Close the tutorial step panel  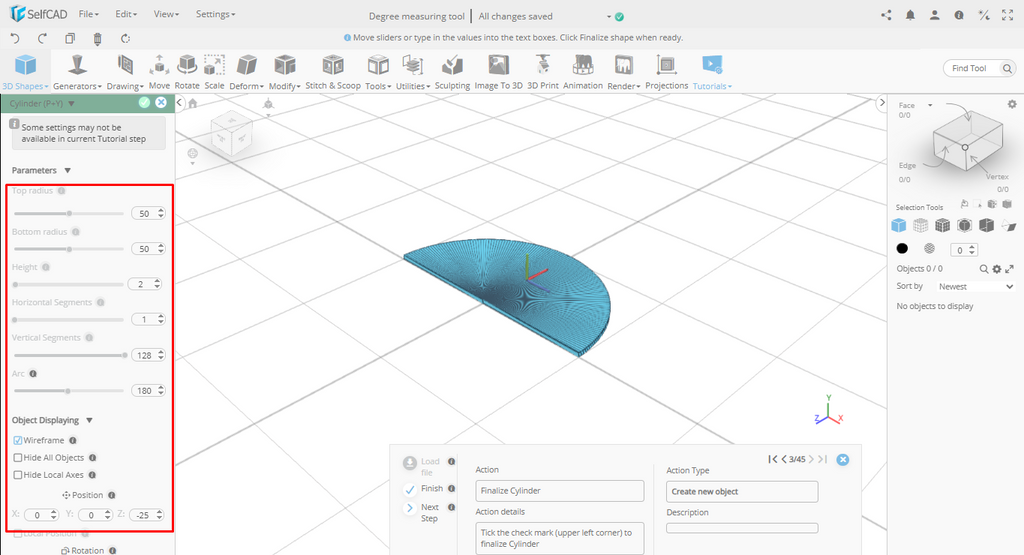(x=843, y=460)
